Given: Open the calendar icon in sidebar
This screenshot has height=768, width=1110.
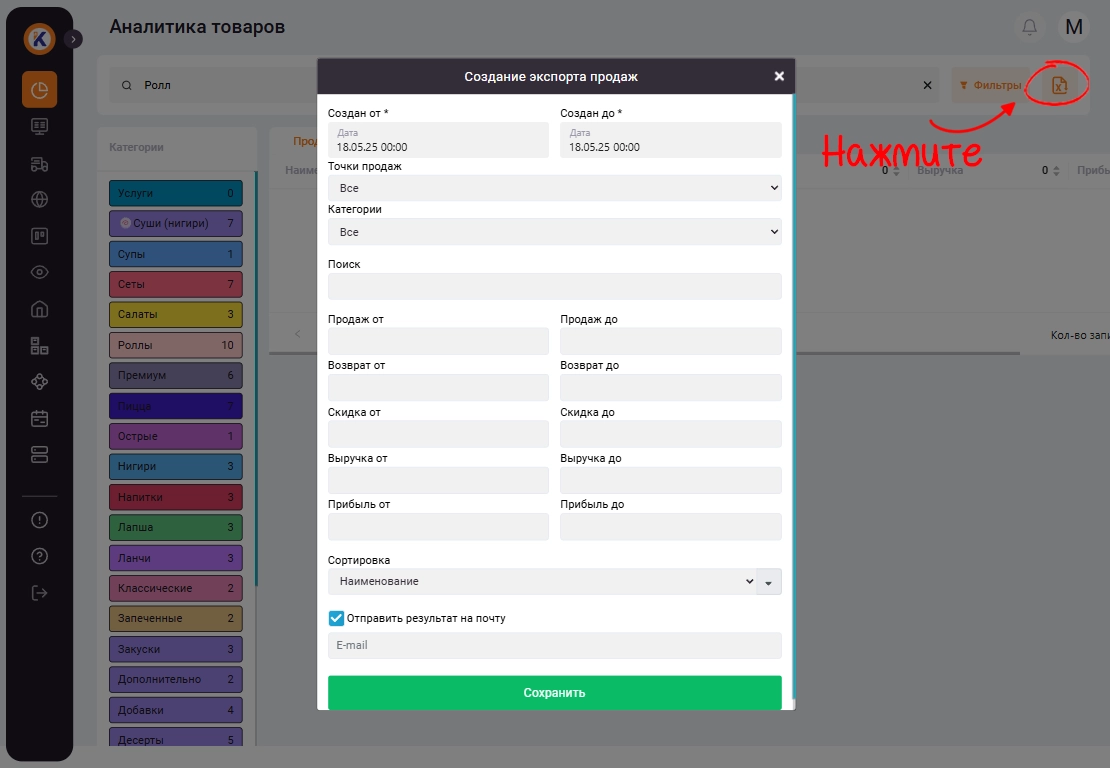Looking at the screenshot, I should click(x=40, y=418).
